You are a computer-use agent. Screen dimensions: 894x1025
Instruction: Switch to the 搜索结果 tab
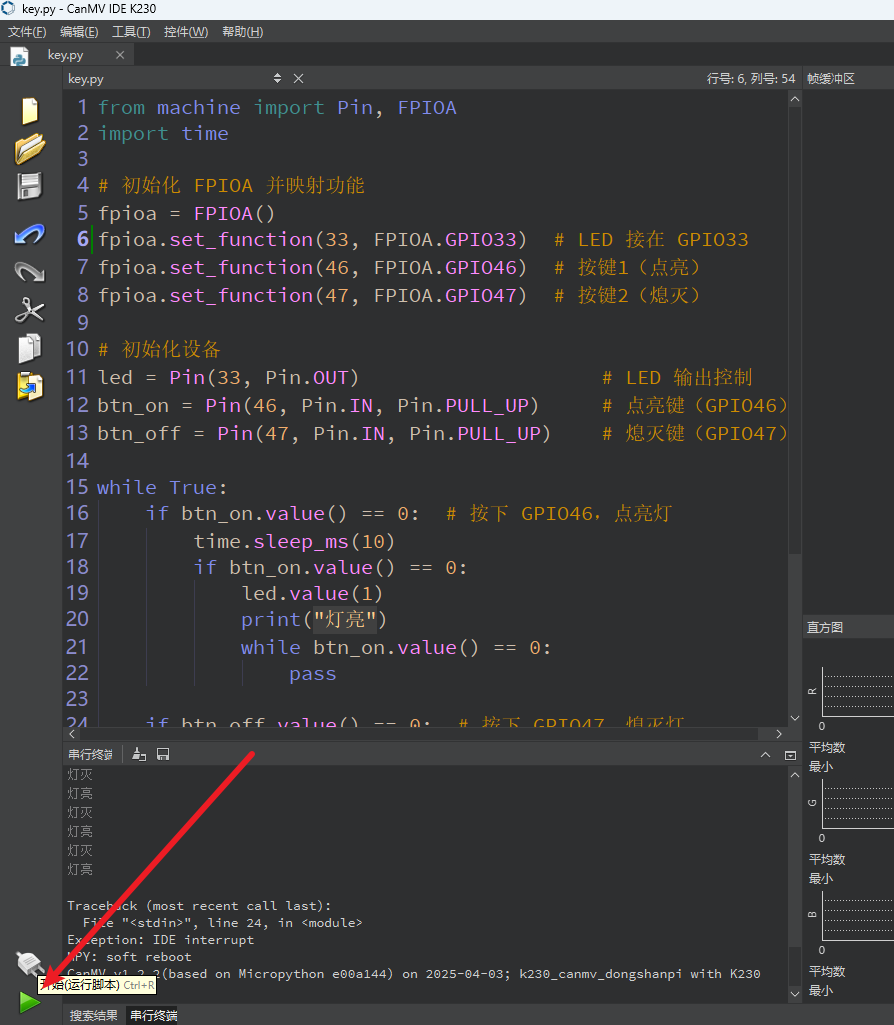point(93,1015)
